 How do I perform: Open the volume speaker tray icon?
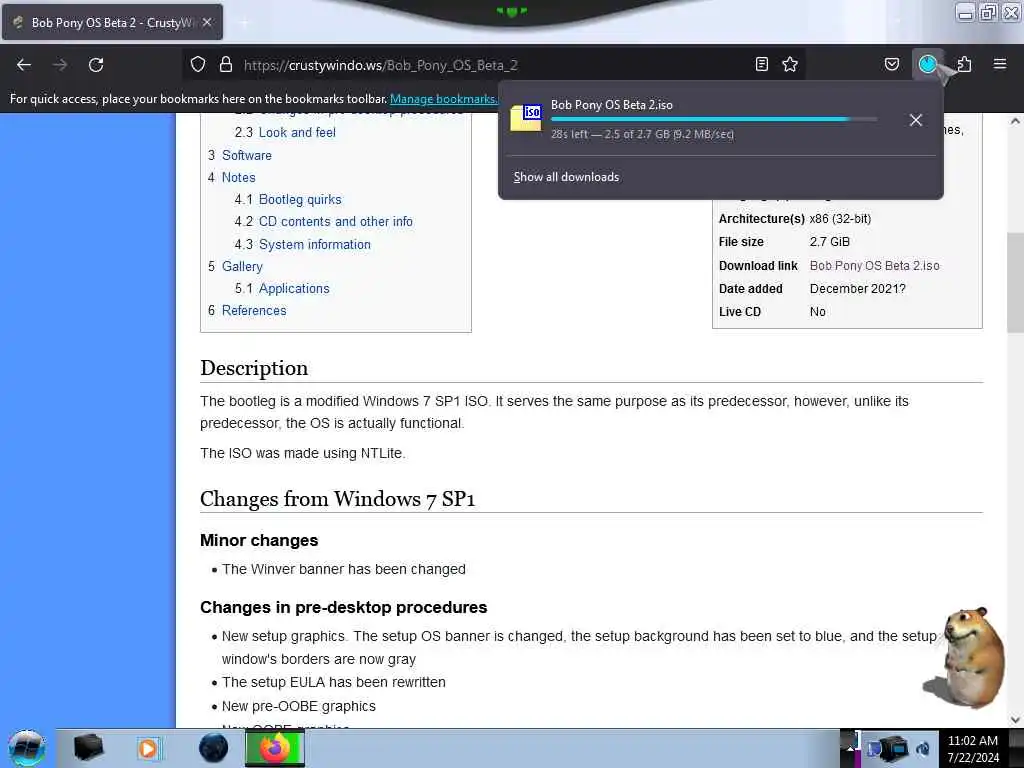click(x=923, y=748)
